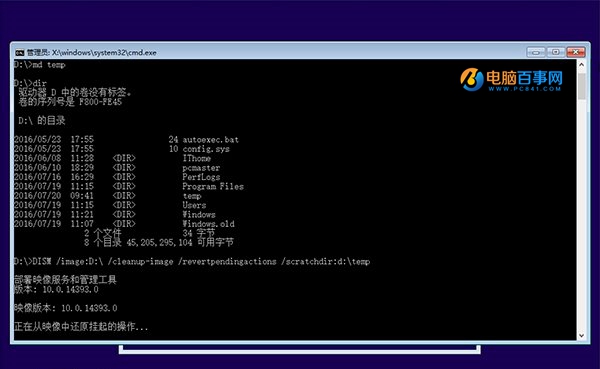
Task: Click the scrollbar down arrow
Action: tap(581, 335)
